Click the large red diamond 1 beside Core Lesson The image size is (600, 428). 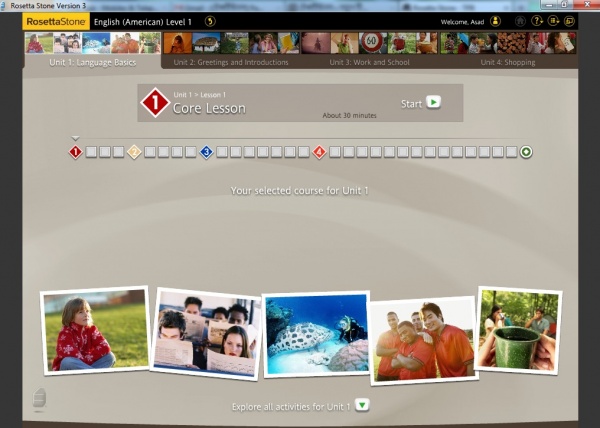click(x=155, y=103)
